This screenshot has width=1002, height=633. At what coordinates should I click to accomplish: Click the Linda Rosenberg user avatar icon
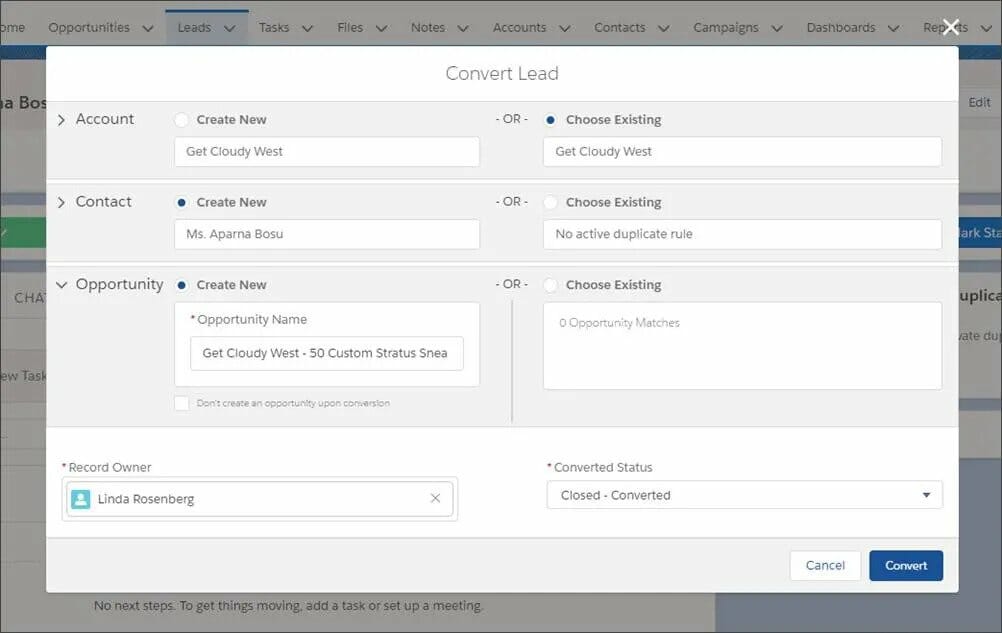pos(81,499)
